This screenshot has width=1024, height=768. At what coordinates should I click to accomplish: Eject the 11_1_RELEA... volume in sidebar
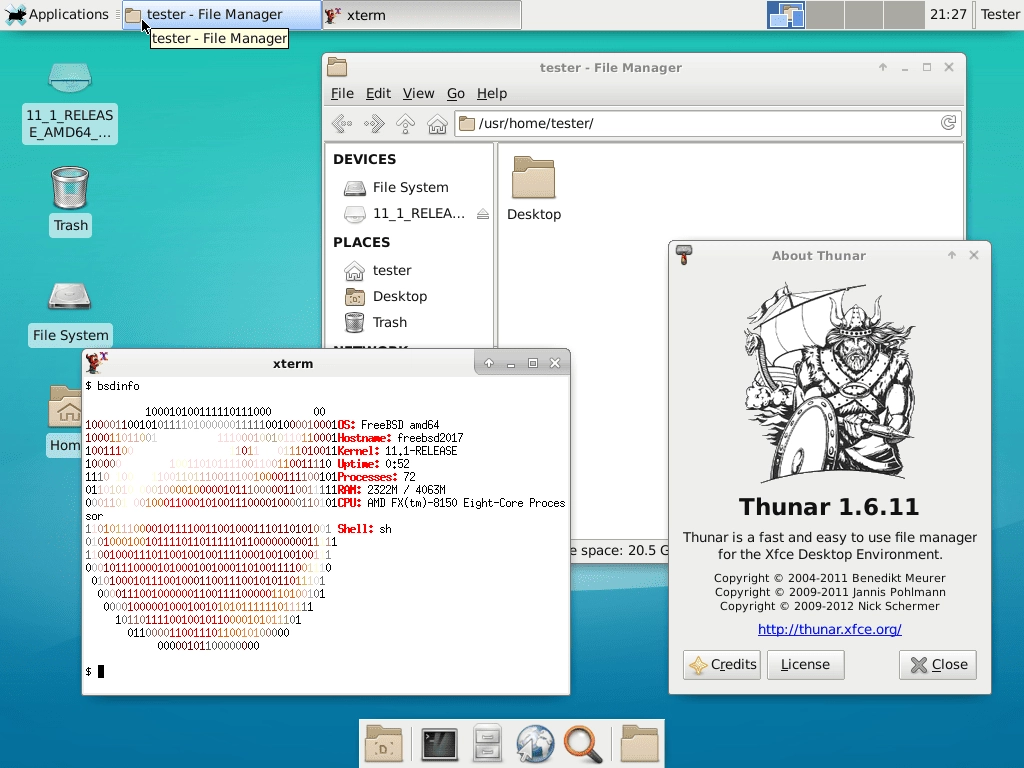[483, 214]
